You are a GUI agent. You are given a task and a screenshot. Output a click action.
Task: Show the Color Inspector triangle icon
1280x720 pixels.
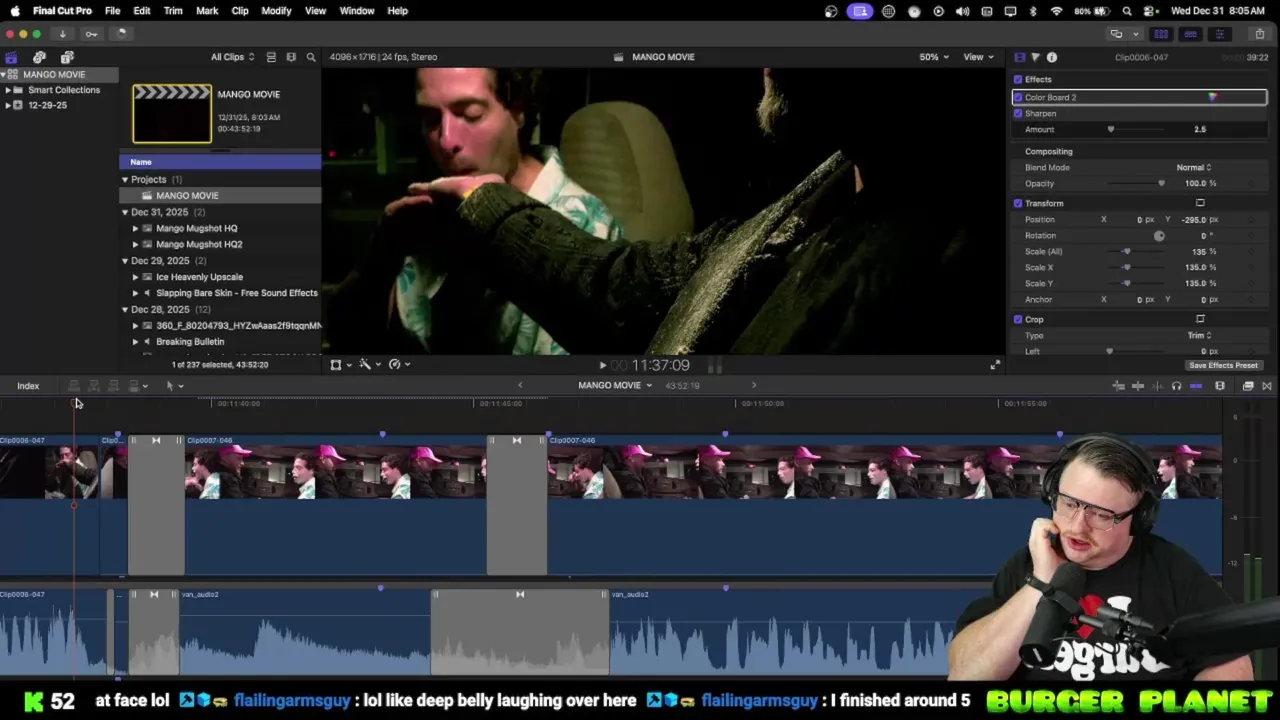(1035, 57)
